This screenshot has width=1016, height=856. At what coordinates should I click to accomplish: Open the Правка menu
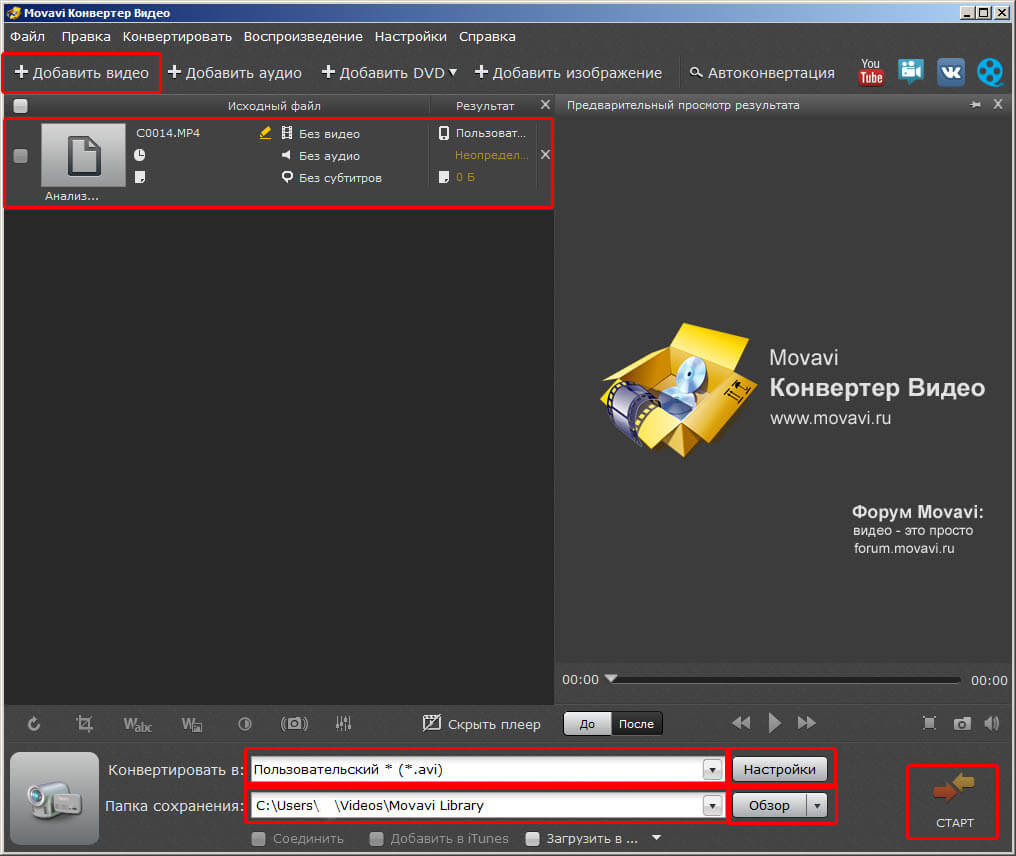86,36
